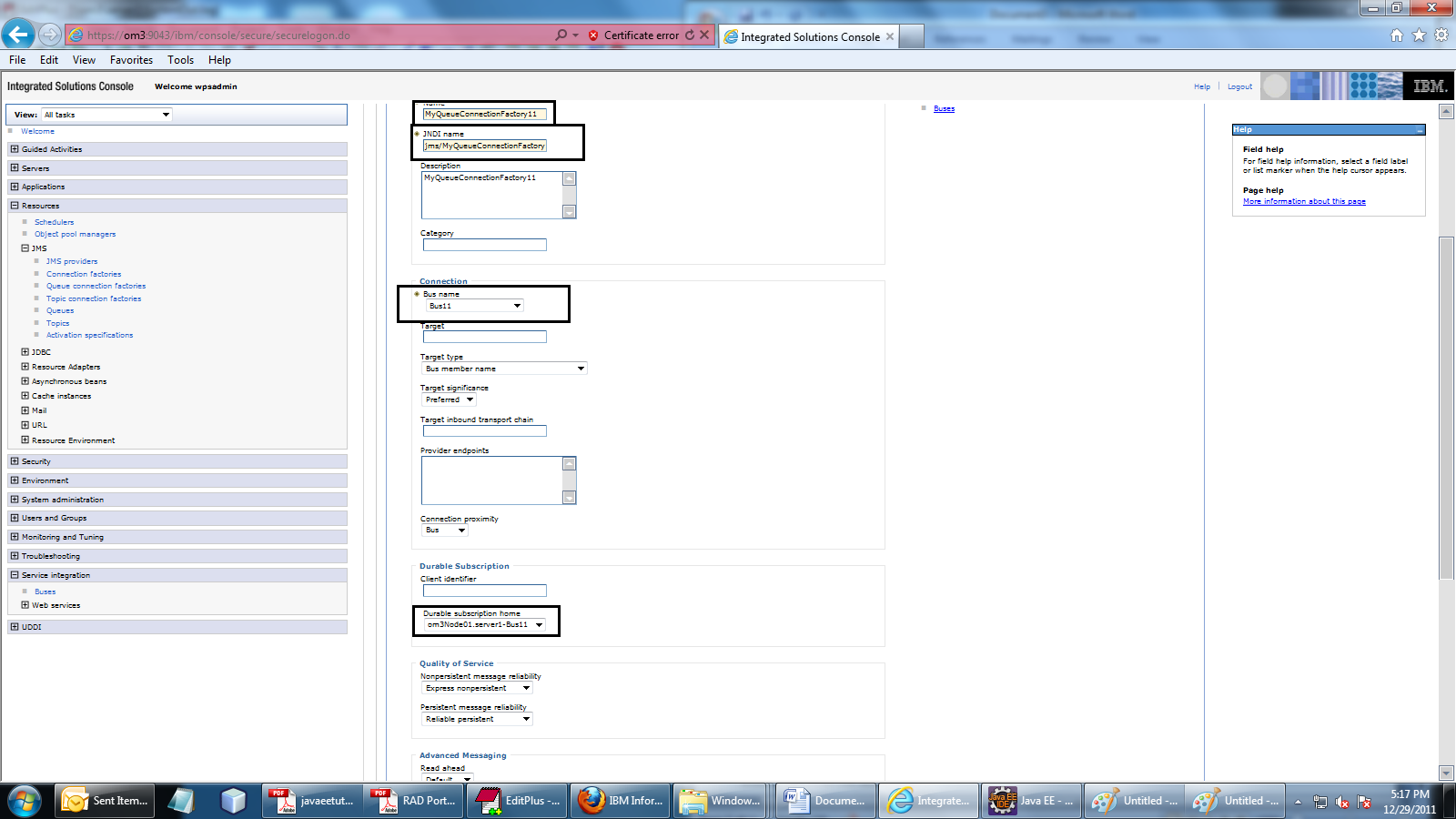Open first Untitled Paint taskbar button

pyautogui.click(x=1134, y=801)
